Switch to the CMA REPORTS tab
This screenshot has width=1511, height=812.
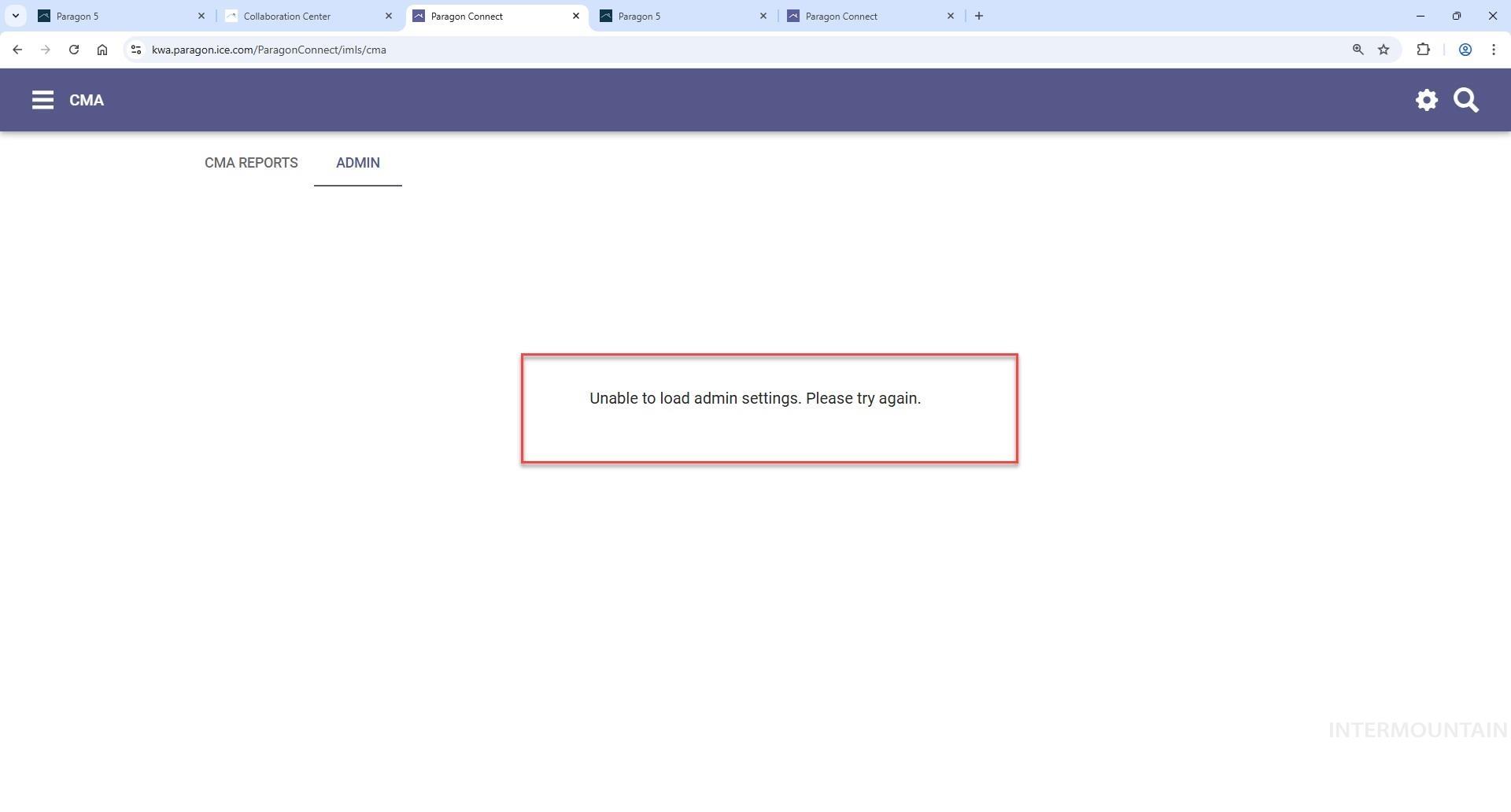[x=251, y=163]
